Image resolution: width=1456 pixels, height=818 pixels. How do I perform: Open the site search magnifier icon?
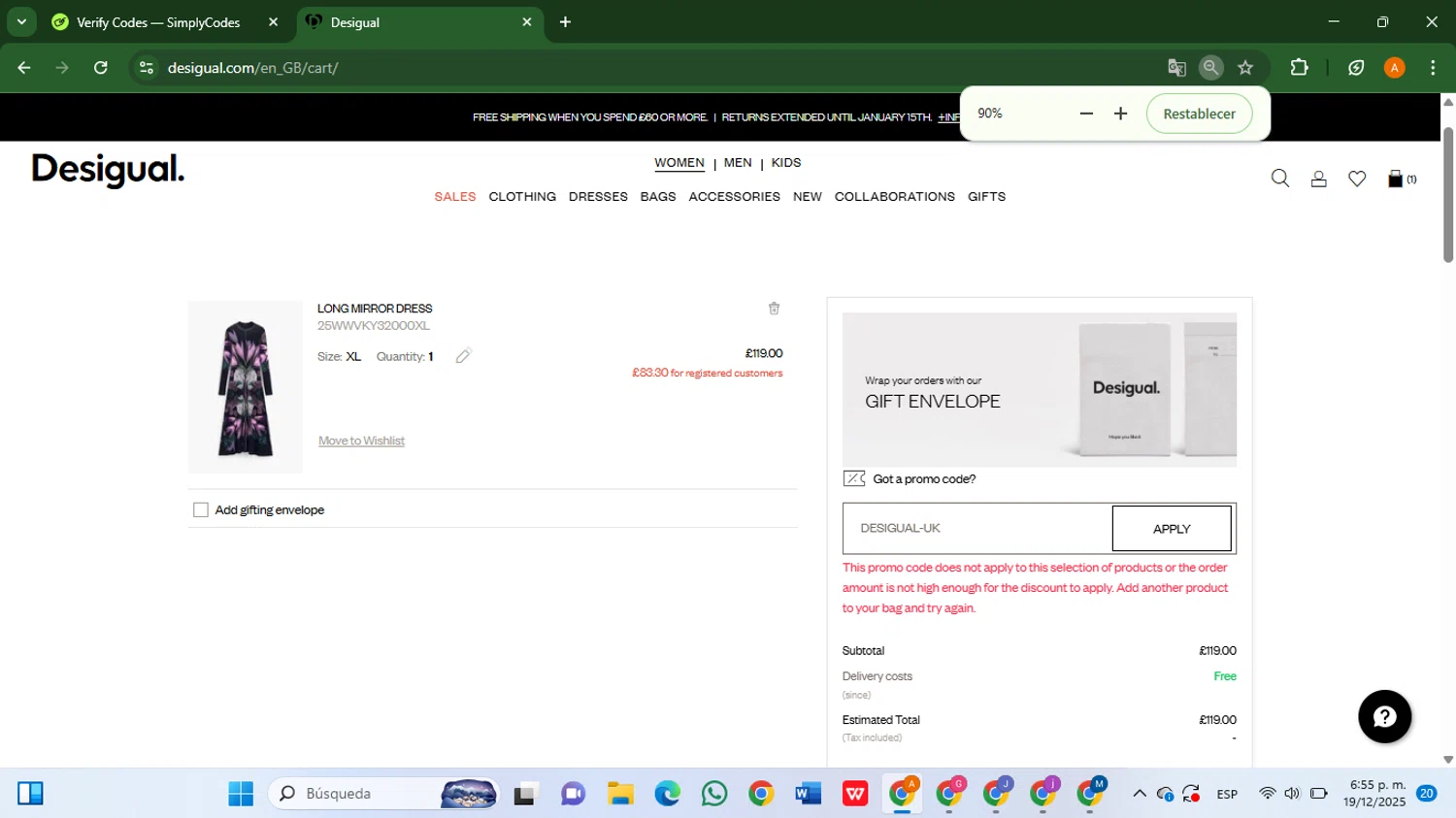[1280, 179]
